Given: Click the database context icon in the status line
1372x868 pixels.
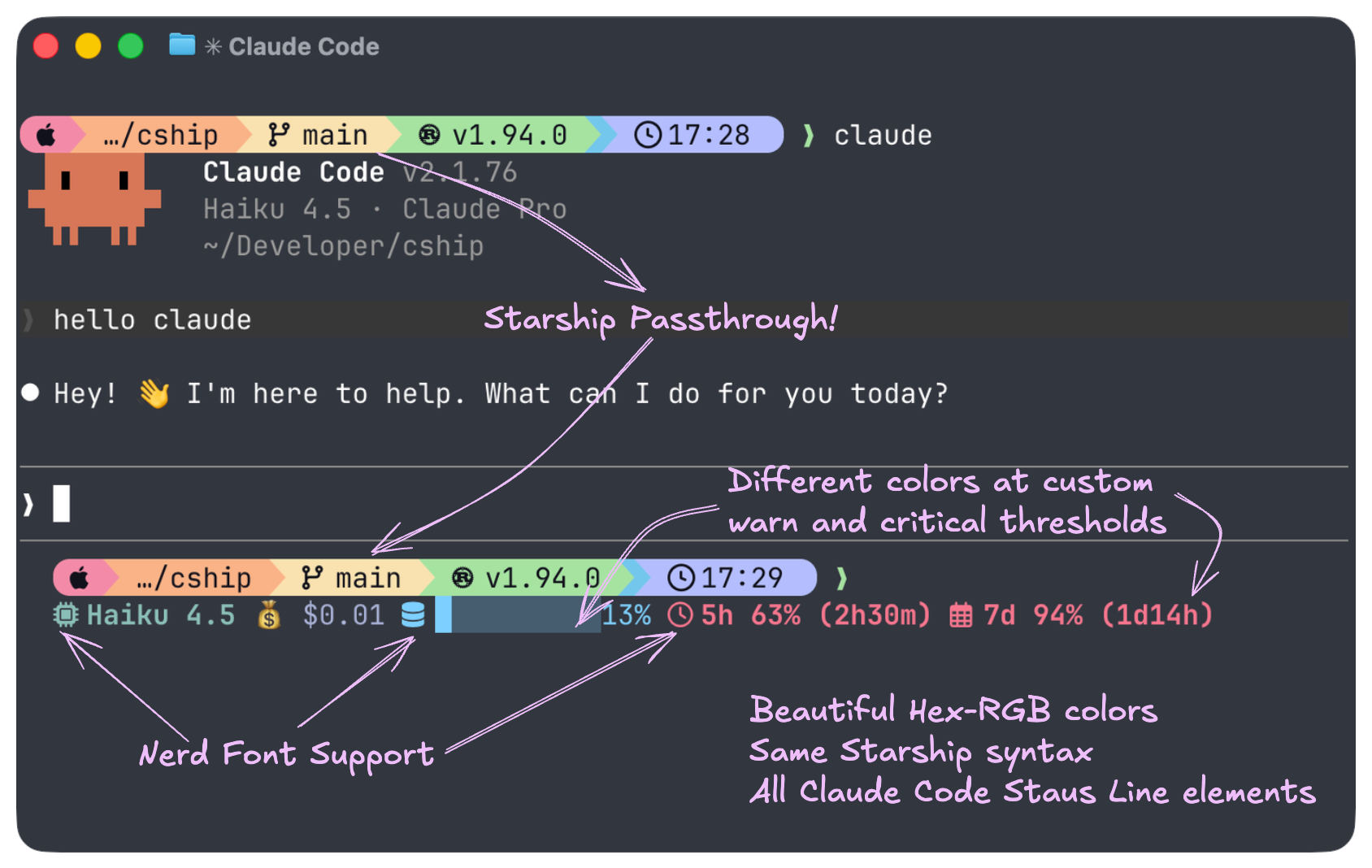Looking at the screenshot, I should click(x=413, y=615).
